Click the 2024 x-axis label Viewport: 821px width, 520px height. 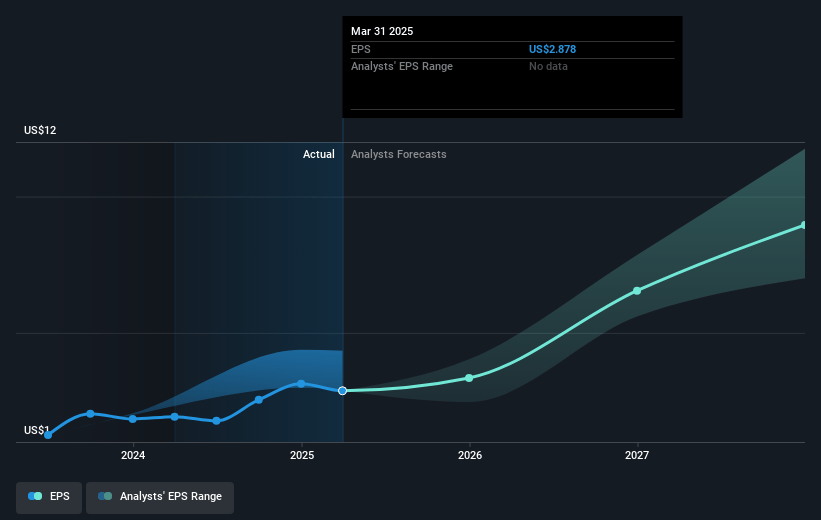[x=133, y=456]
